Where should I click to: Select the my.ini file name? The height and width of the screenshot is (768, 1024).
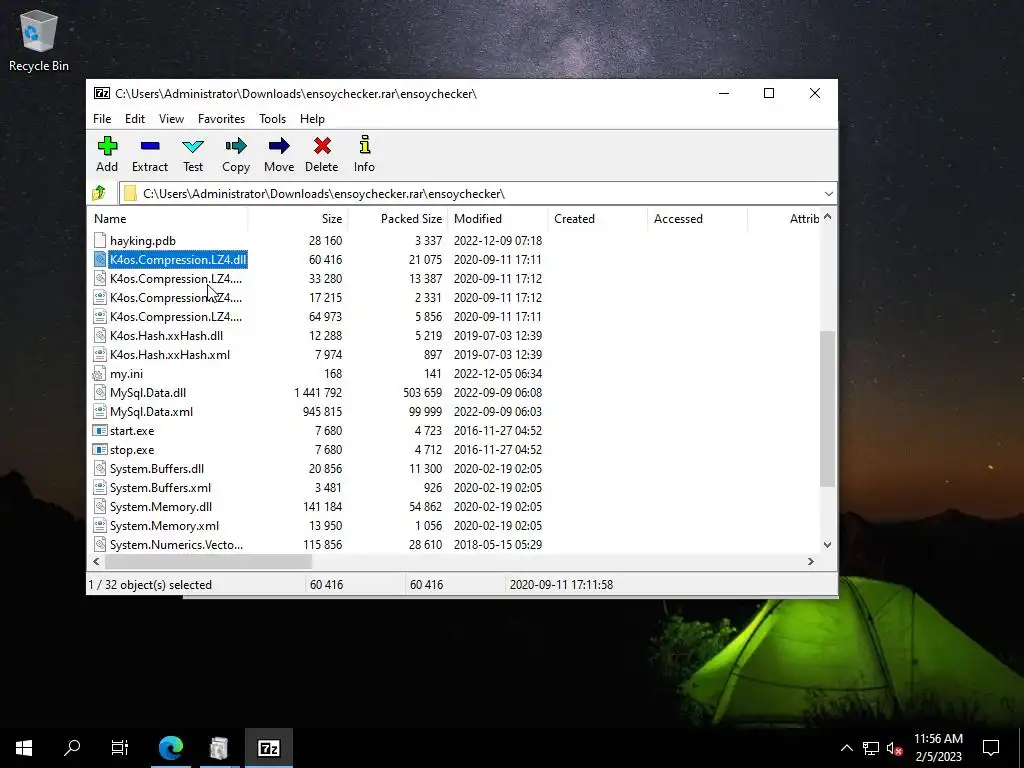(x=126, y=374)
